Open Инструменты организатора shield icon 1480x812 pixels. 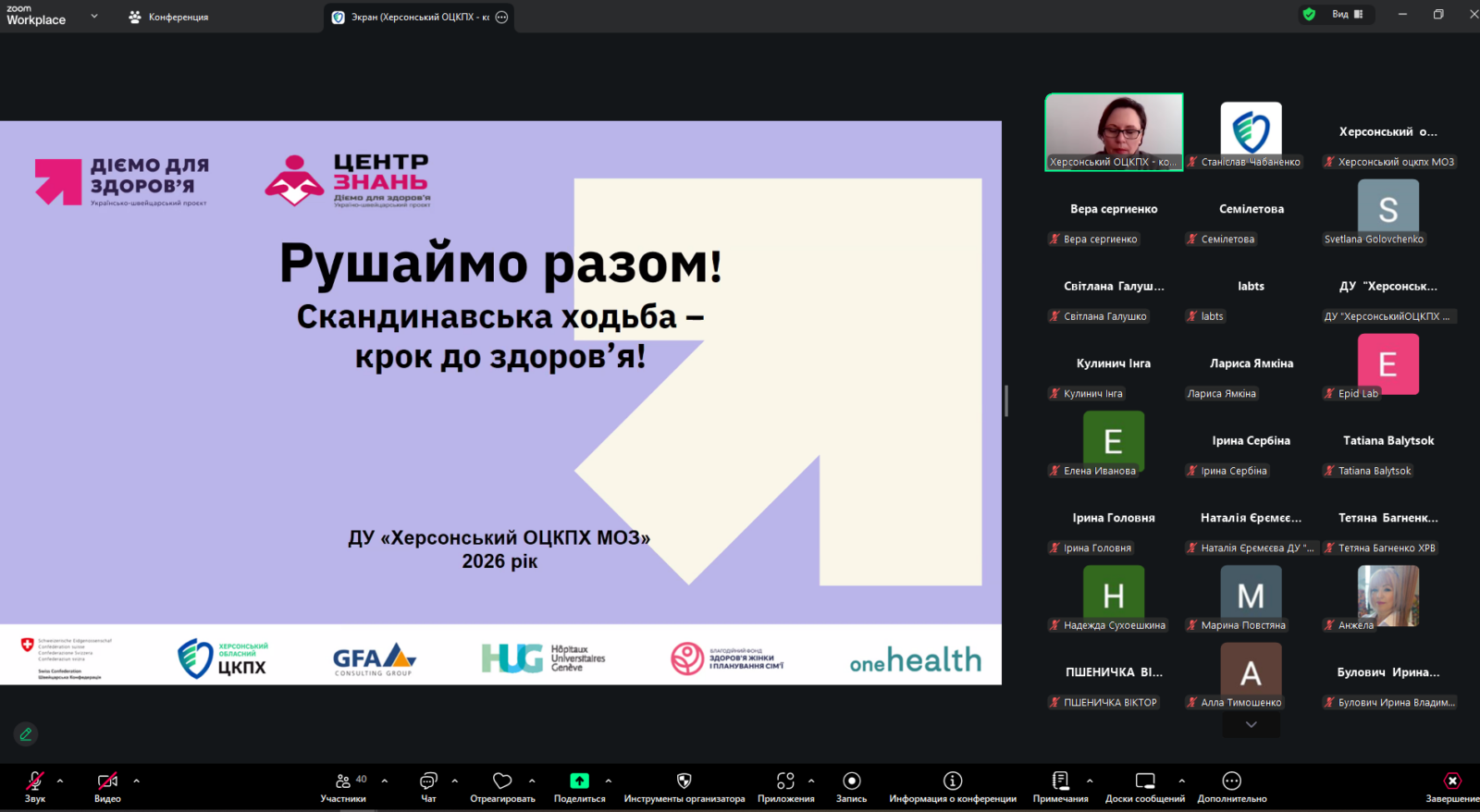pyautogui.click(x=684, y=781)
